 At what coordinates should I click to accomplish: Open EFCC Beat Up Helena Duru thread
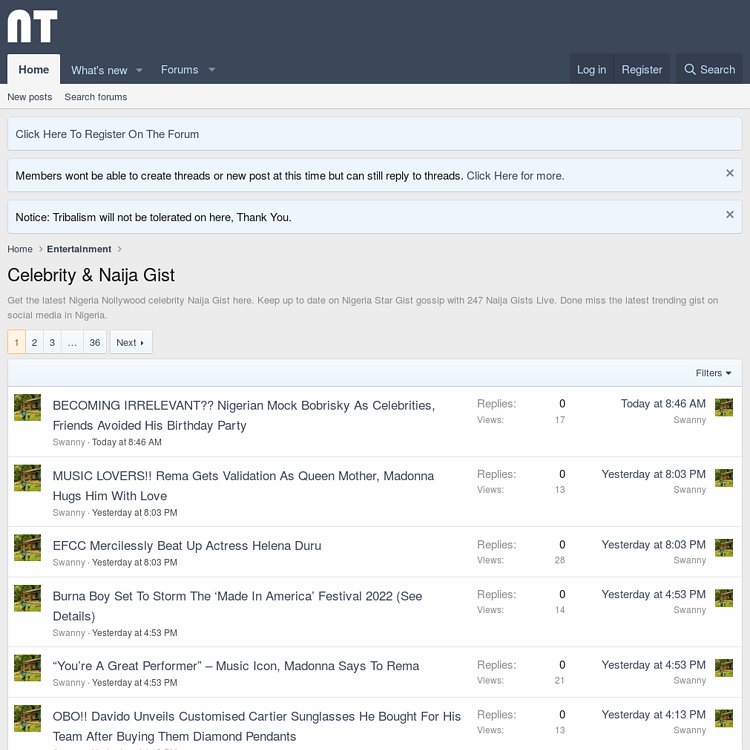tap(187, 545)
